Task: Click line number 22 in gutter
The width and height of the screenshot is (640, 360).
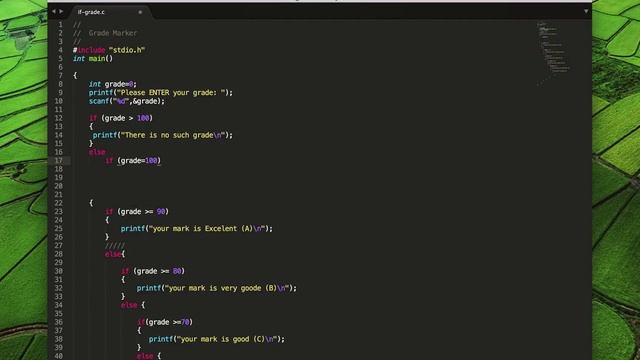Action: pos(59,203)
